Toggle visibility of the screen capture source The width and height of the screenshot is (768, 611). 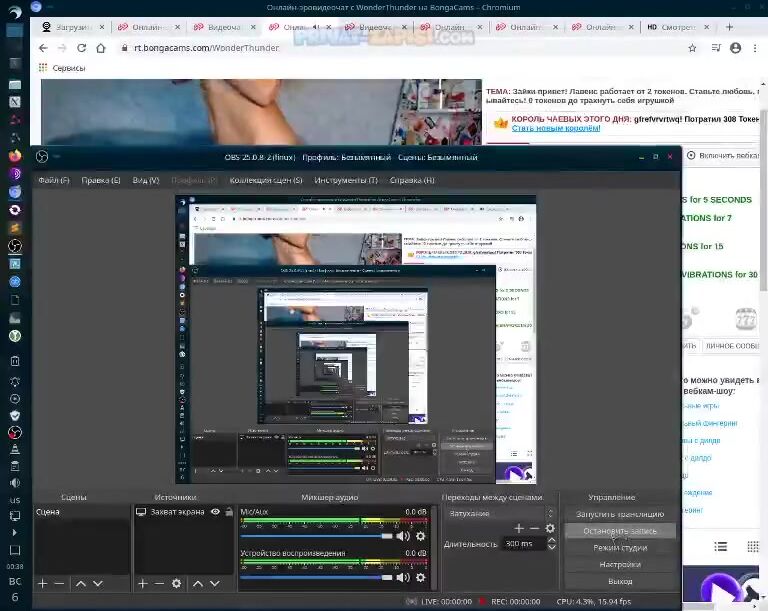tap(215, 512)
